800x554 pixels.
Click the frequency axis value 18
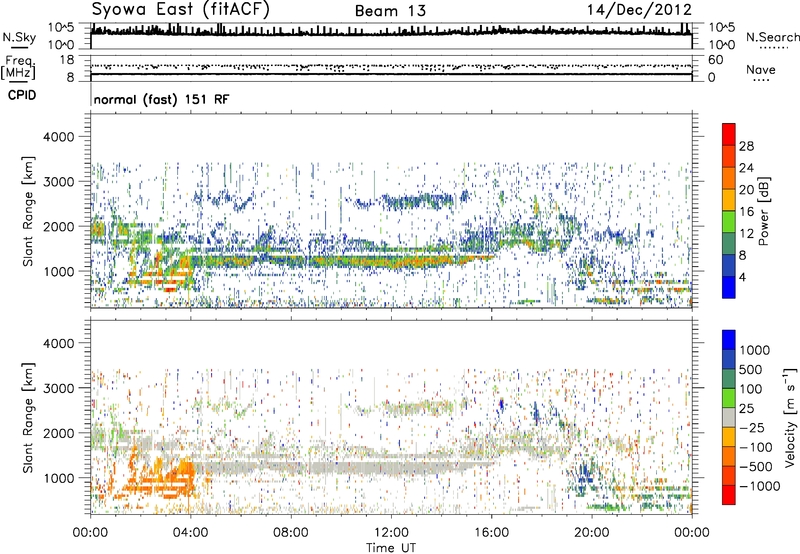point(67,60)
